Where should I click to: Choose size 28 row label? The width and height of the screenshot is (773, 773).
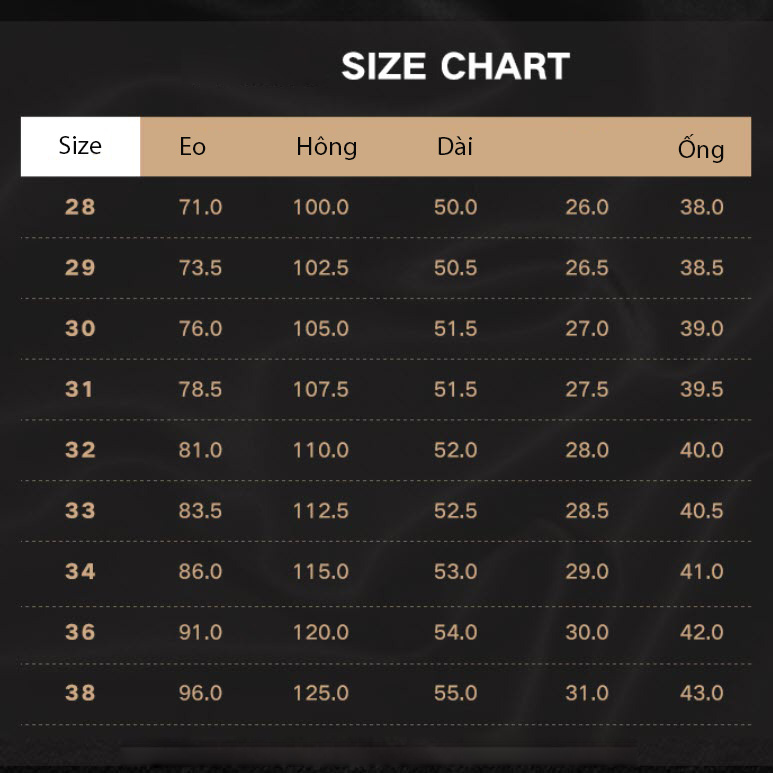[80, 207]
